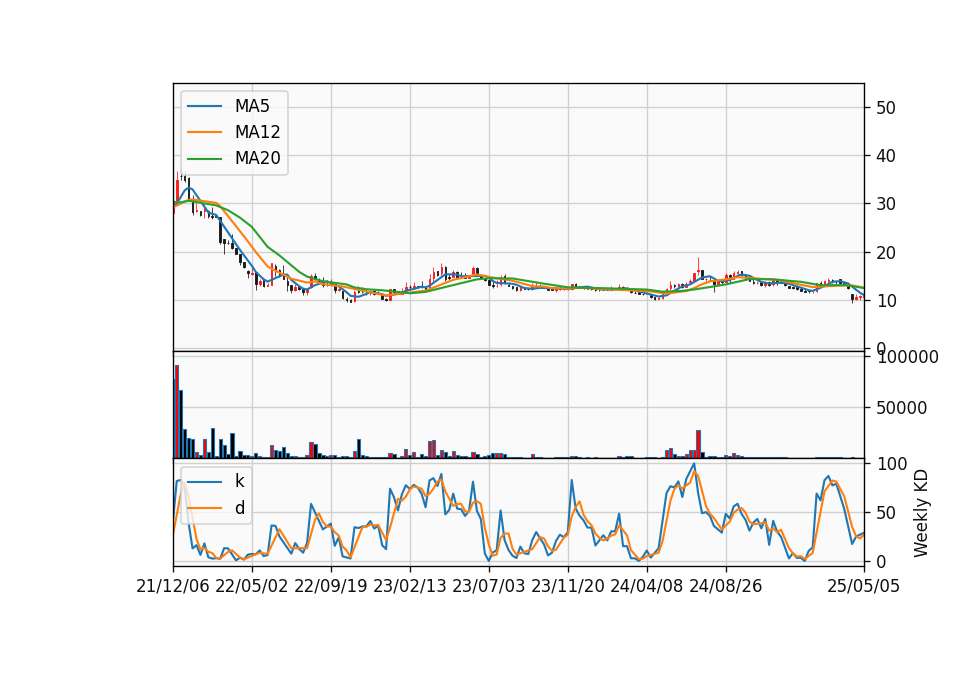
Task: Click the Weekly KD axis title
Action: [x=920, y=514]
